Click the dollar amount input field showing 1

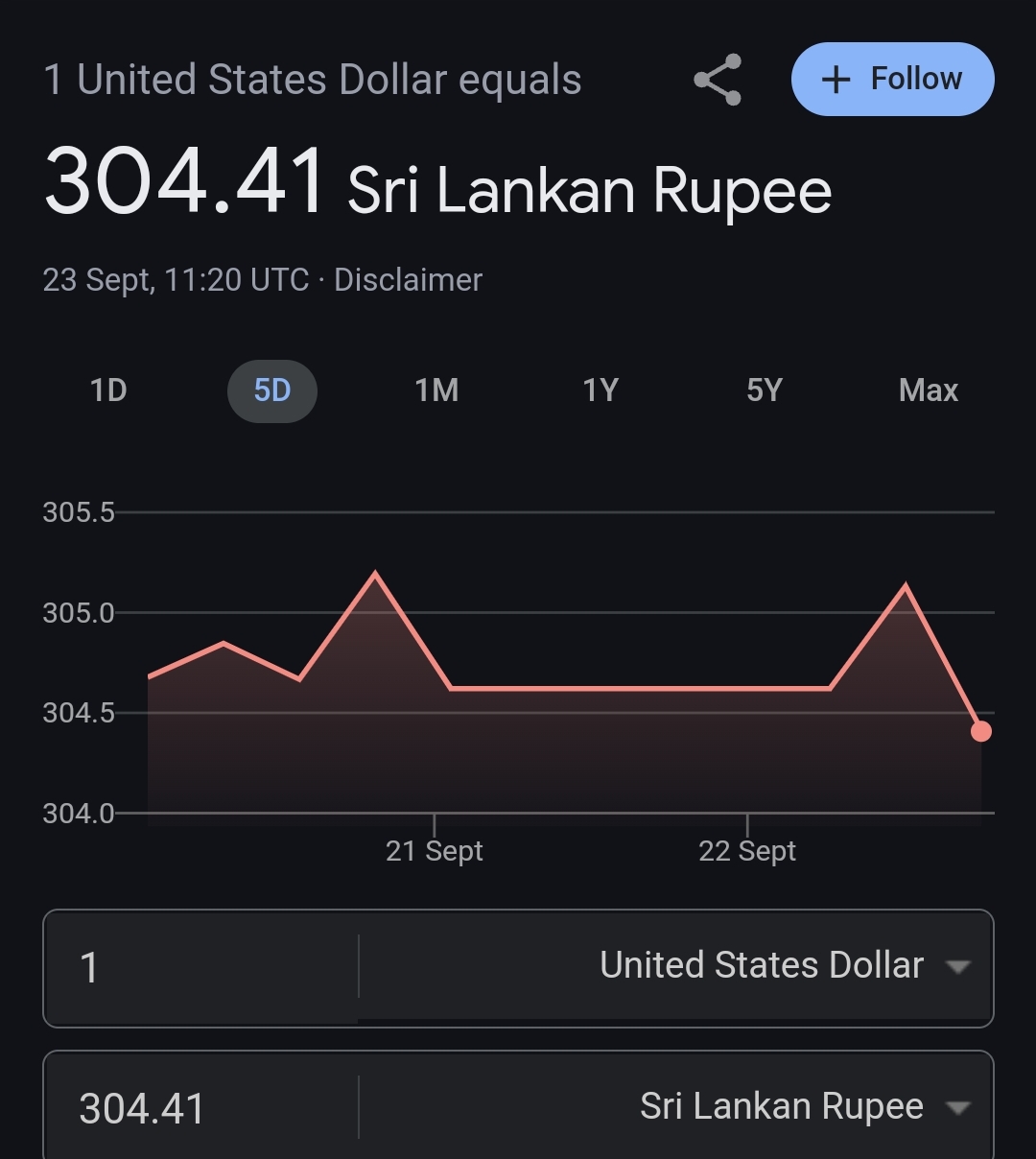tap(201, 967)
